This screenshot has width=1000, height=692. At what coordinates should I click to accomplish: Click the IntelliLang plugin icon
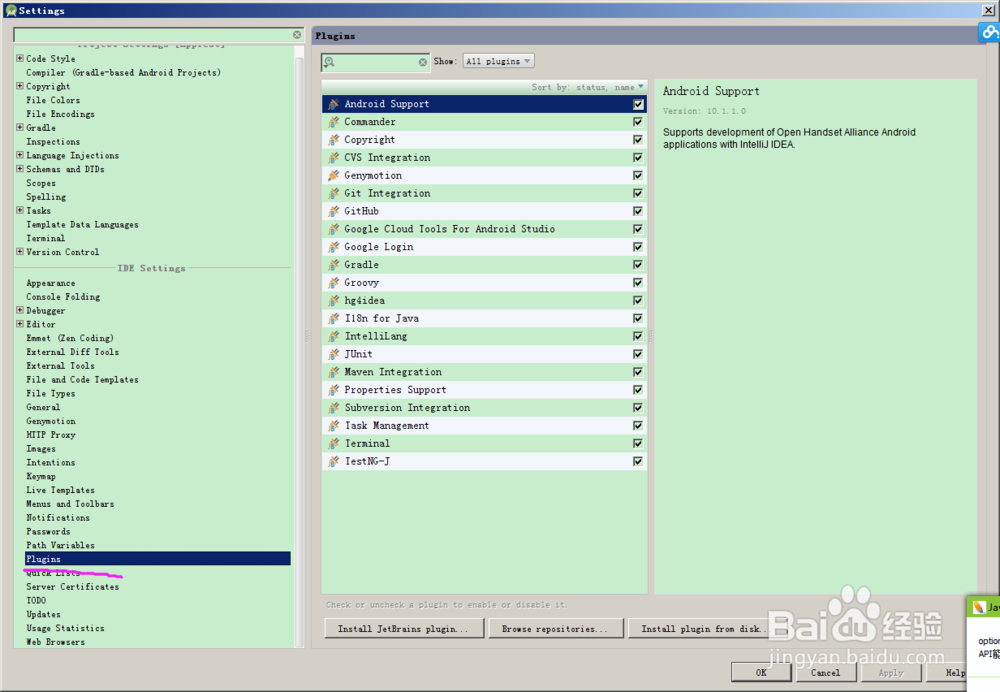tap(333, 336)
